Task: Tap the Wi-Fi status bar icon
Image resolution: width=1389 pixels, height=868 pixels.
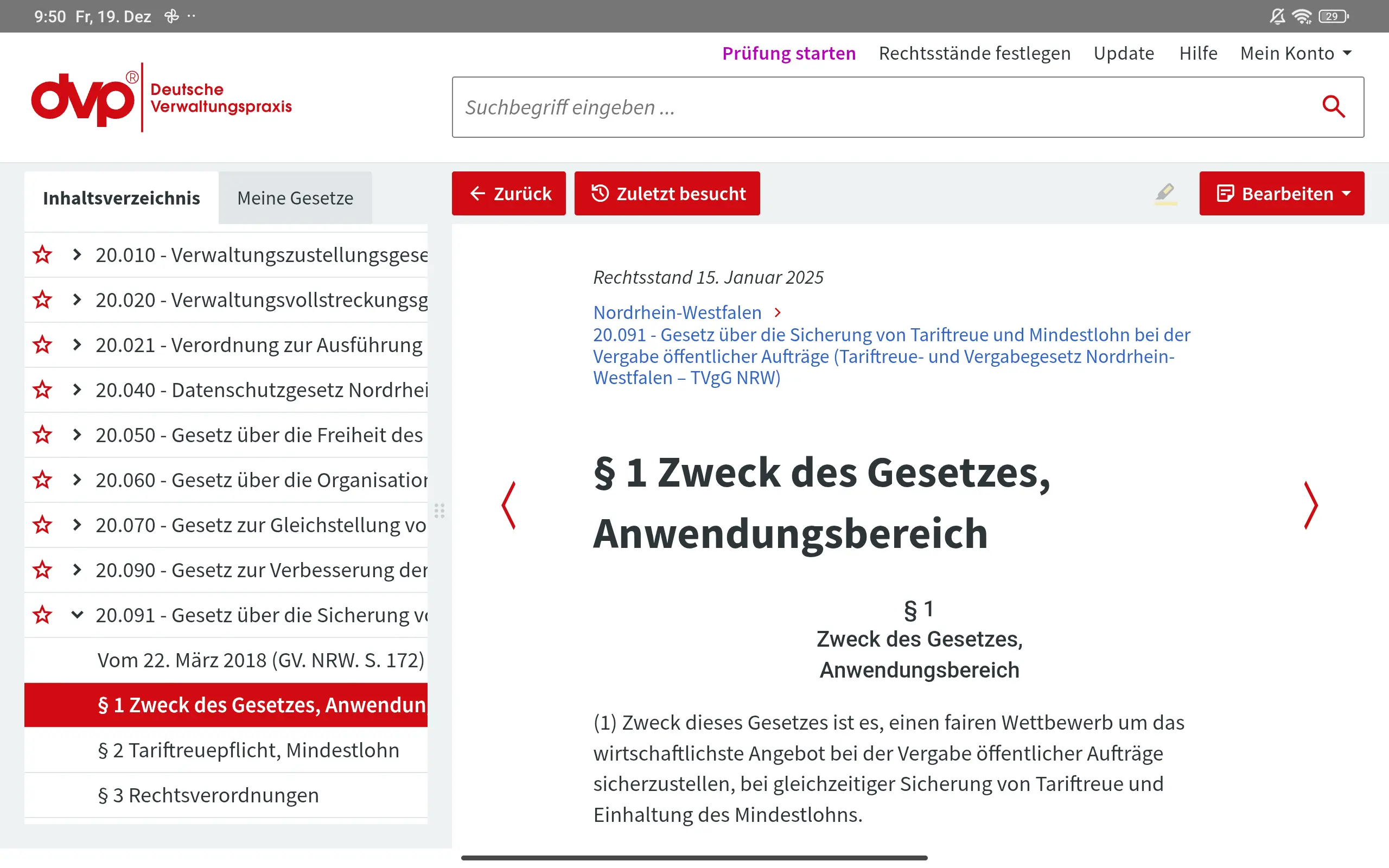Action: 1301,16
